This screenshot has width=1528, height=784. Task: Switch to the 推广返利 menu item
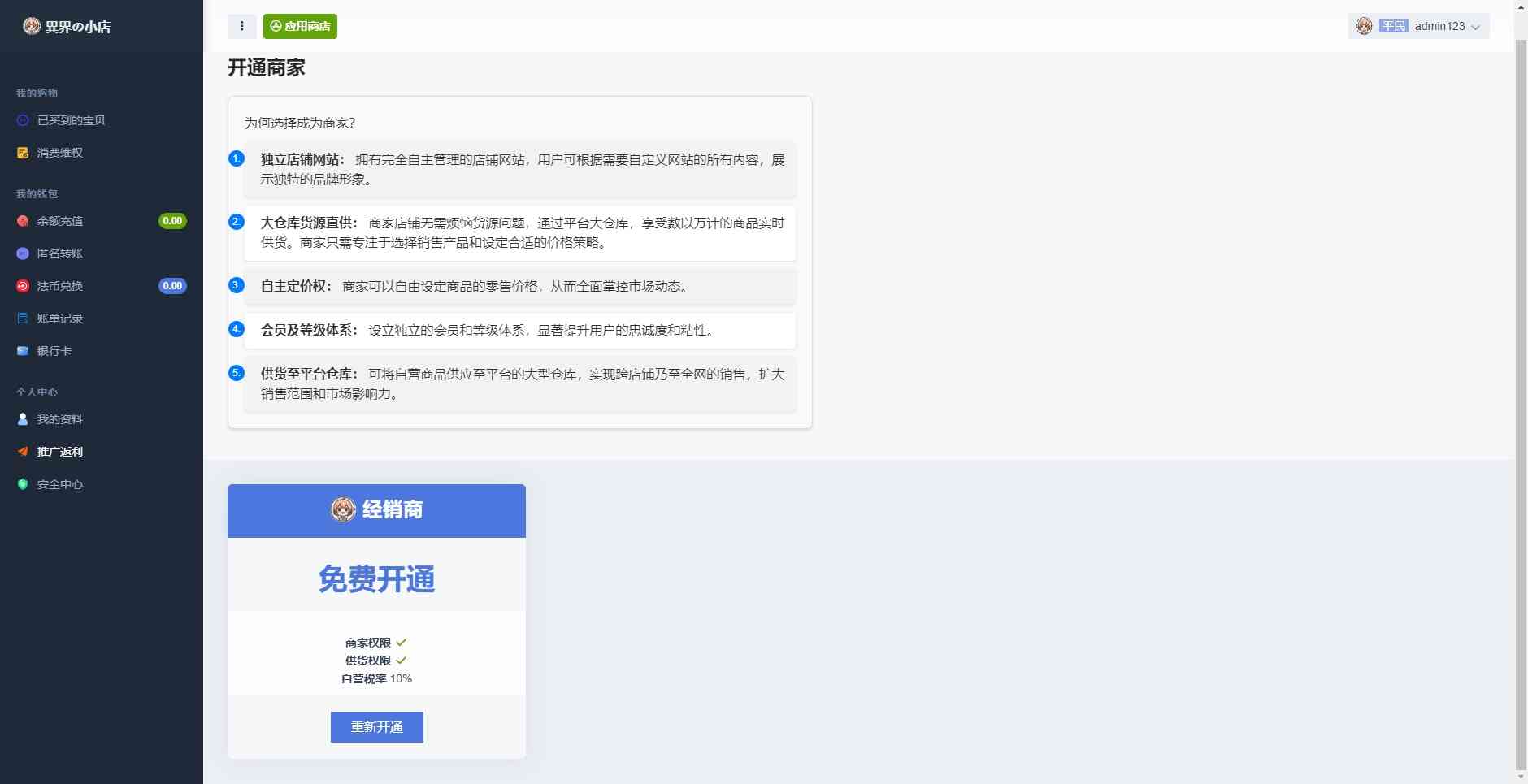59,452
